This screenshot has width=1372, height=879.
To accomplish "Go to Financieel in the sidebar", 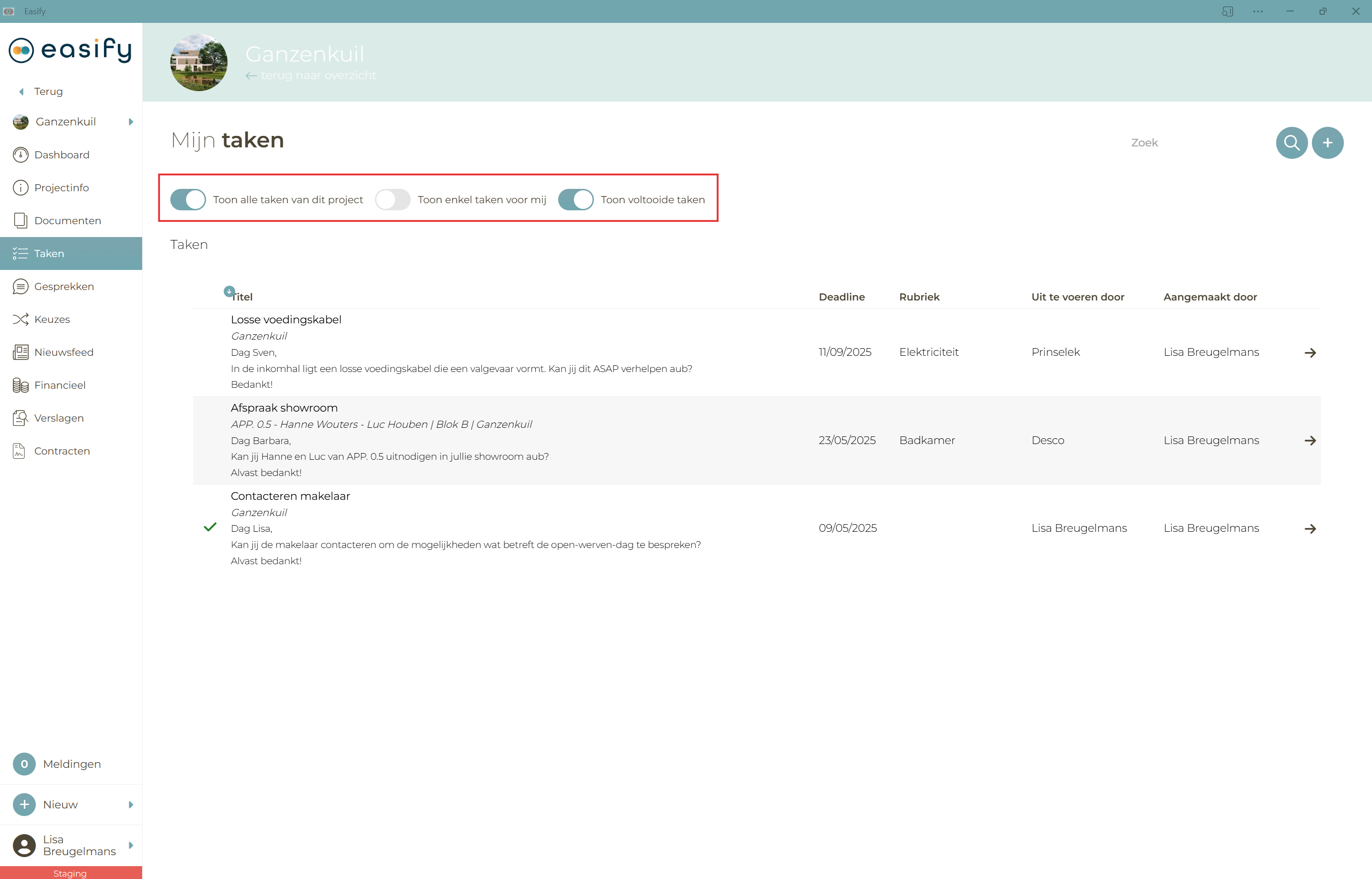I will 59,385.
